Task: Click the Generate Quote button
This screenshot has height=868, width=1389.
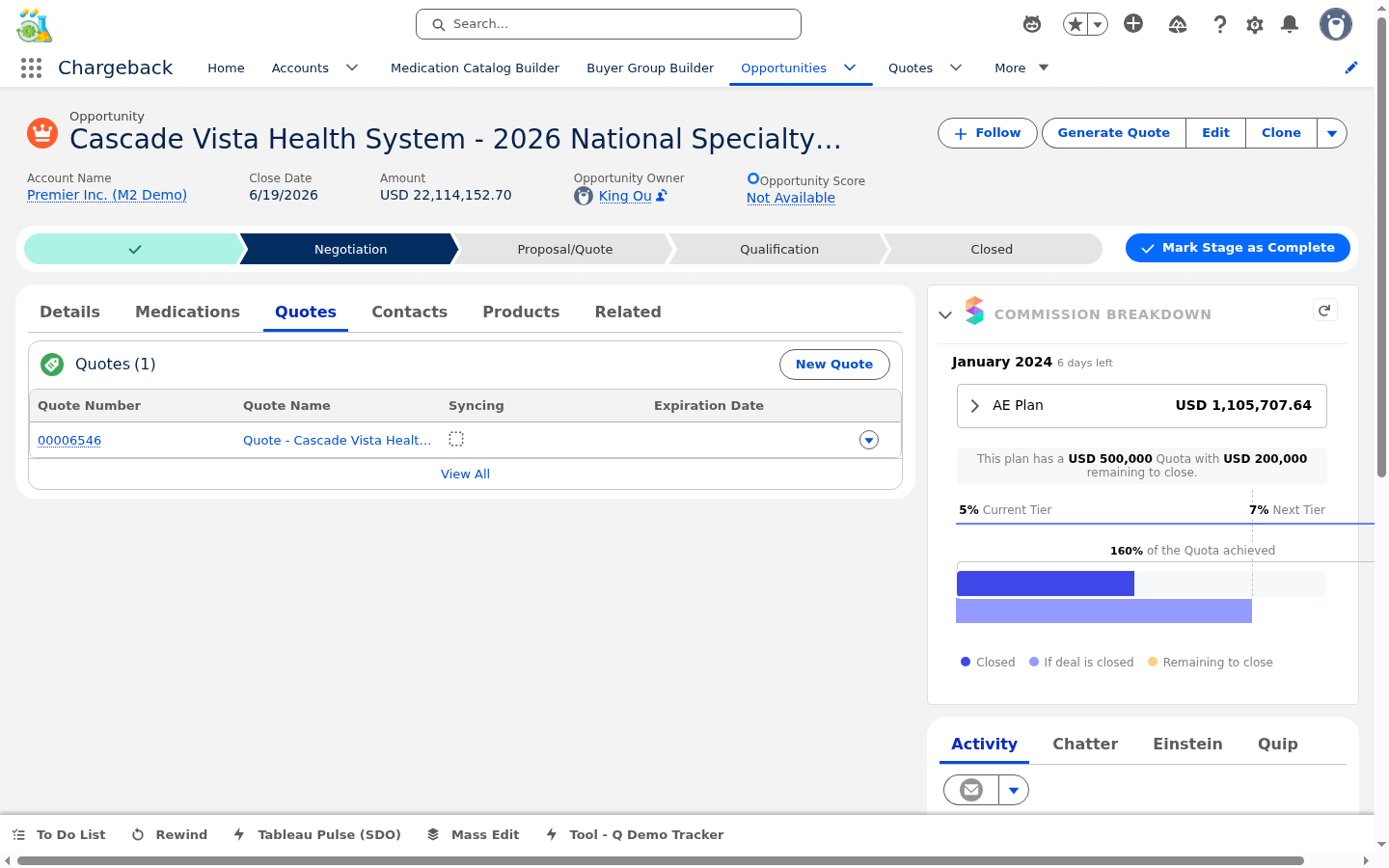Action: click(1113, 133)
